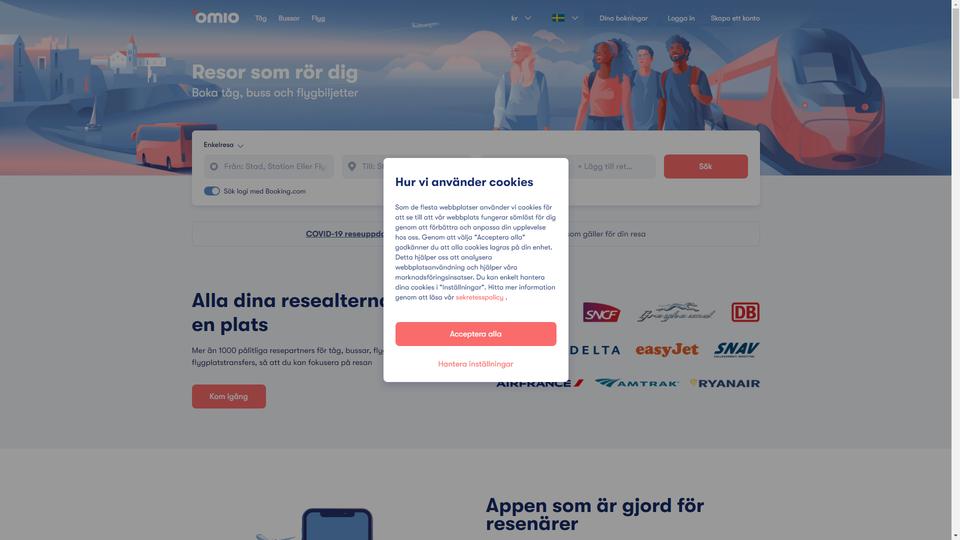
Task: Click the Omio logo
Action: (216, 17)
